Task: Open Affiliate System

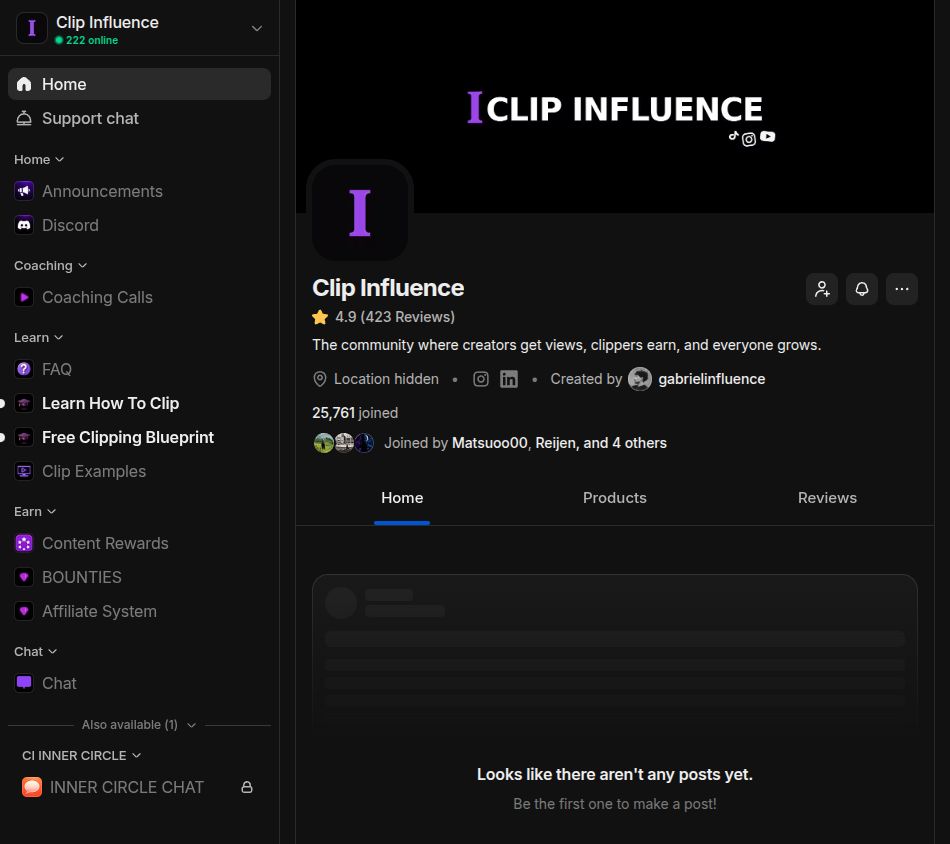Action: 139,611
